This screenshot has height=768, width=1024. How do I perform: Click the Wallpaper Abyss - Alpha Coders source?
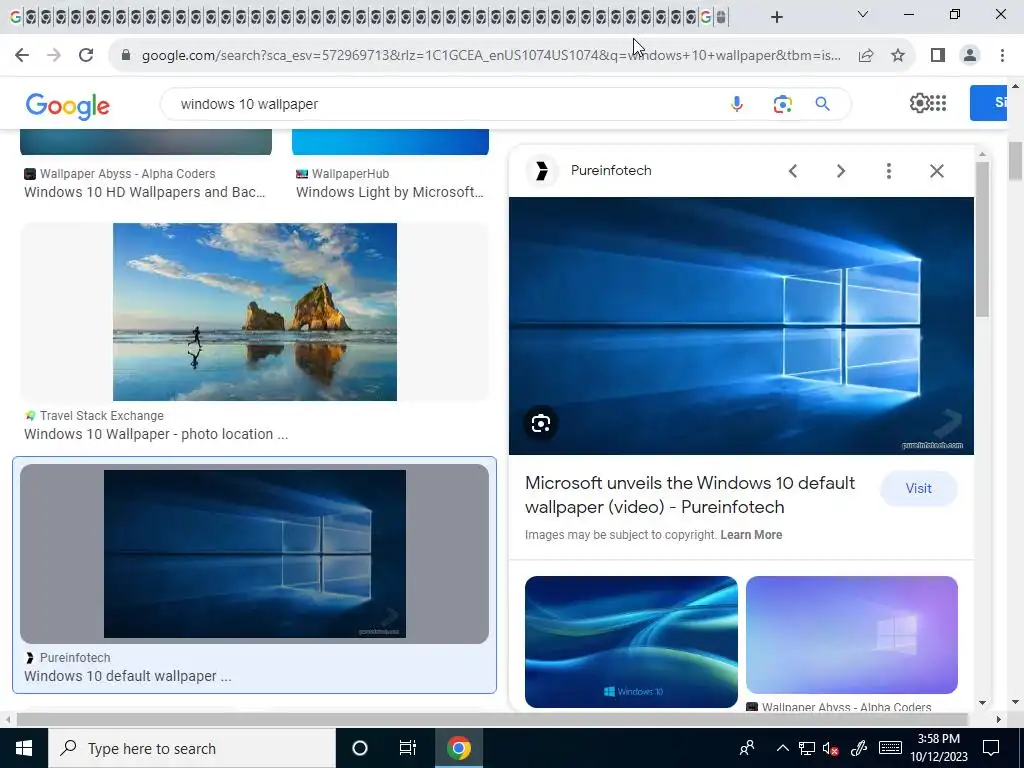pos(127,174)
